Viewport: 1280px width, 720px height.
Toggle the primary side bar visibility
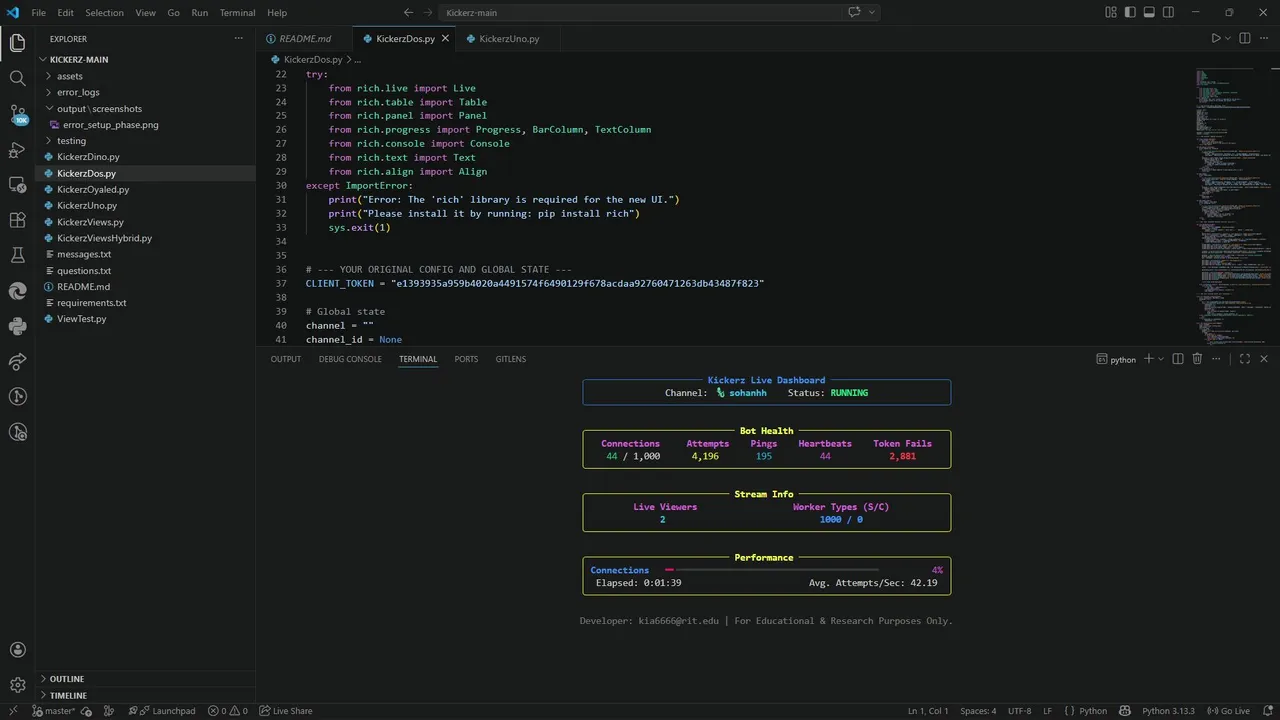pos(1130,13)
